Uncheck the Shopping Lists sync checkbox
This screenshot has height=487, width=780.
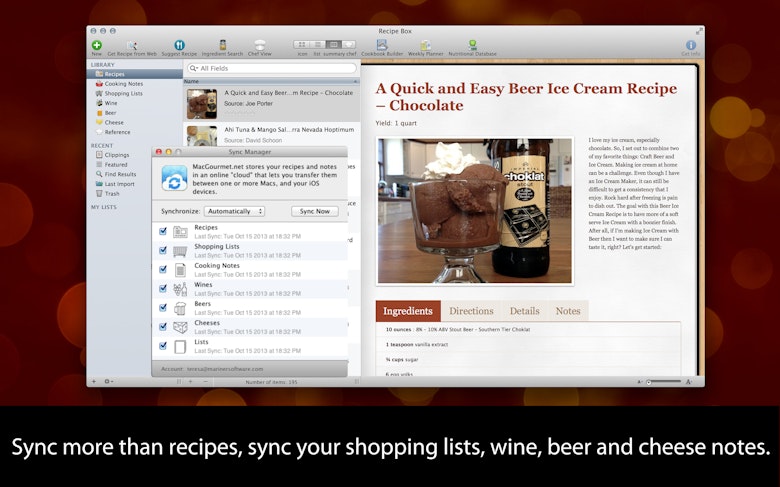163,250
